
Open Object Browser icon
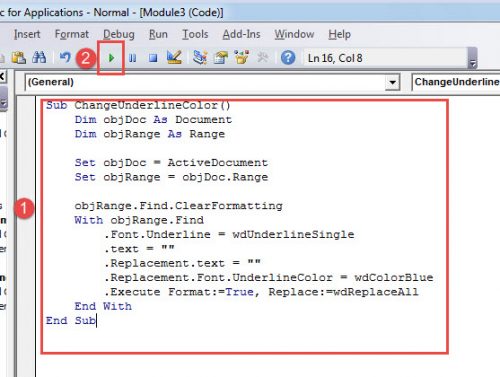(x=242, y=57)
